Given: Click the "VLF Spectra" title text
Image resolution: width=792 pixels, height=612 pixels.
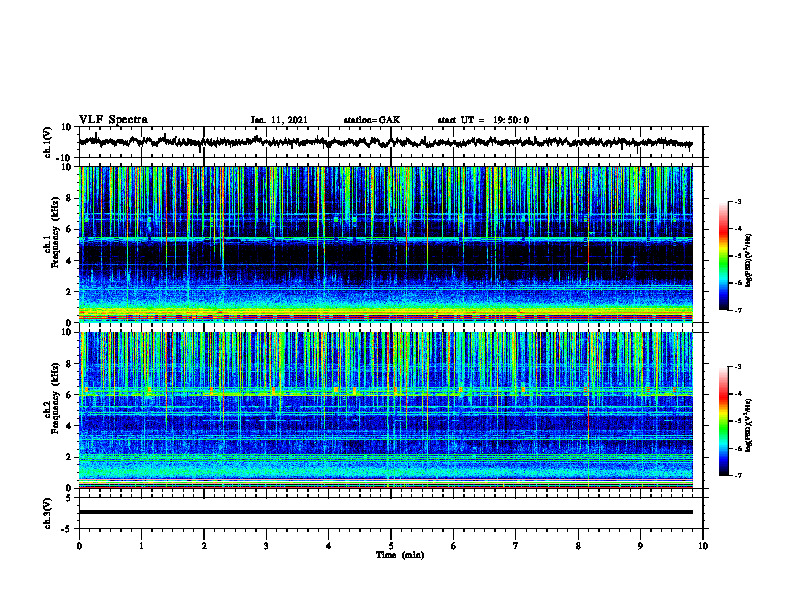Looking at the screenshot, I should (113, 120).
